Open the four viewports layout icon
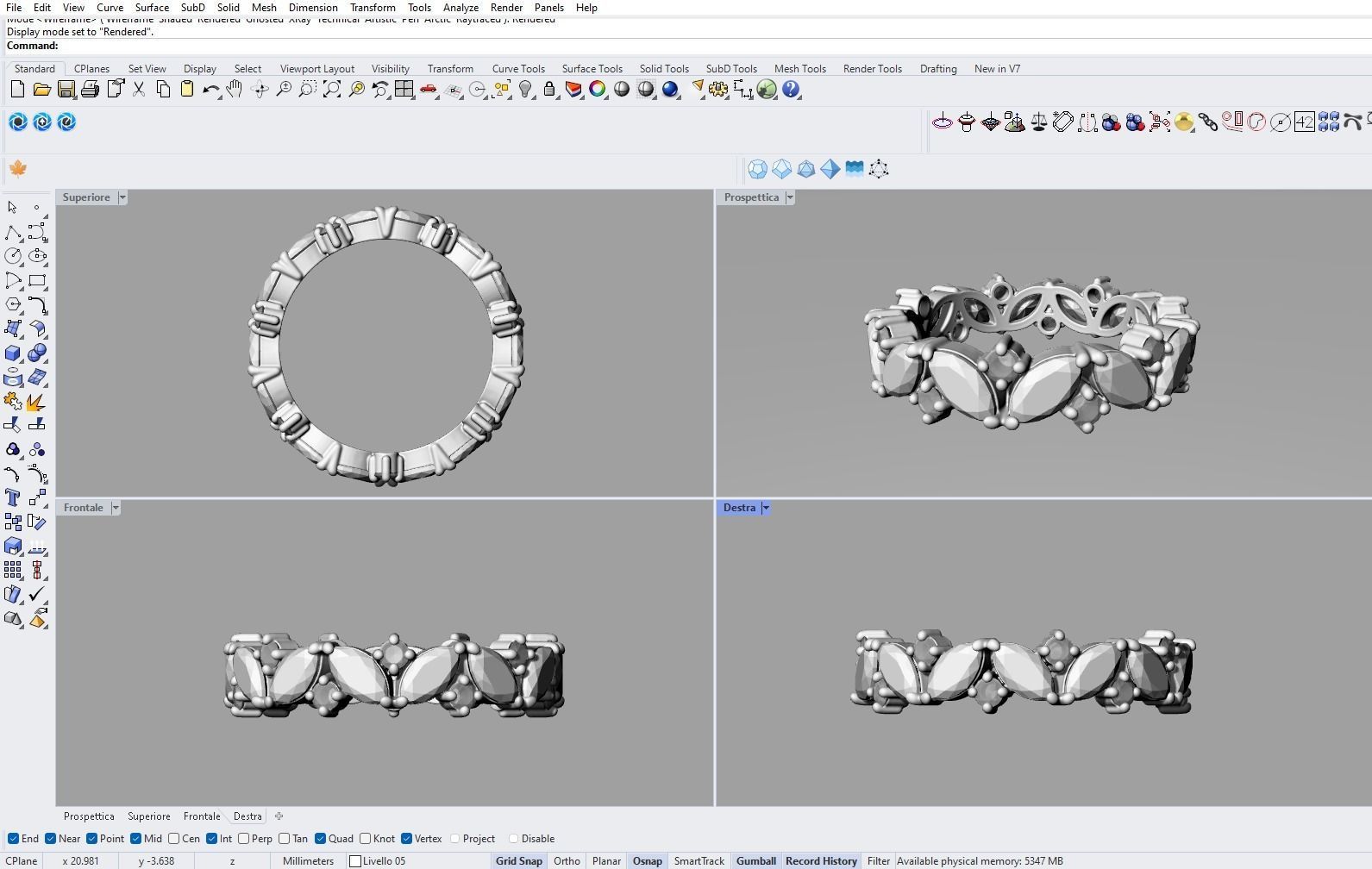The image size is (1372, 869). (x=404, y=90)
